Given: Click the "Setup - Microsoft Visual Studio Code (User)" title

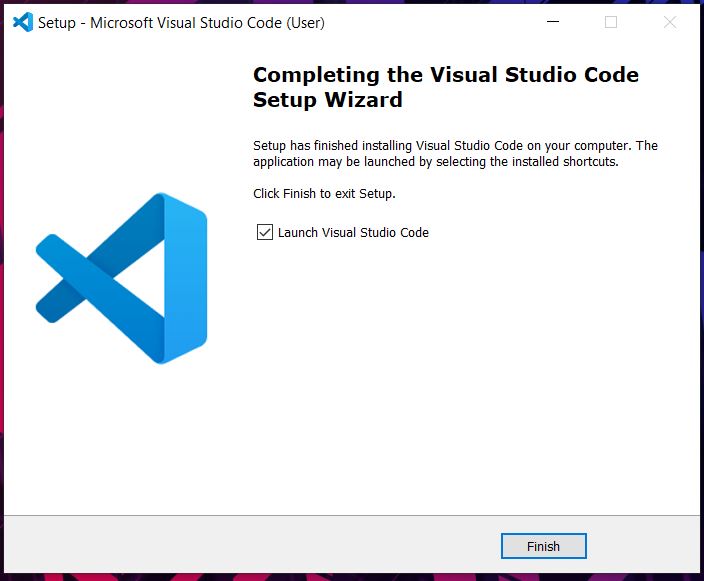Looking at the screenshot, I should 181,23.
